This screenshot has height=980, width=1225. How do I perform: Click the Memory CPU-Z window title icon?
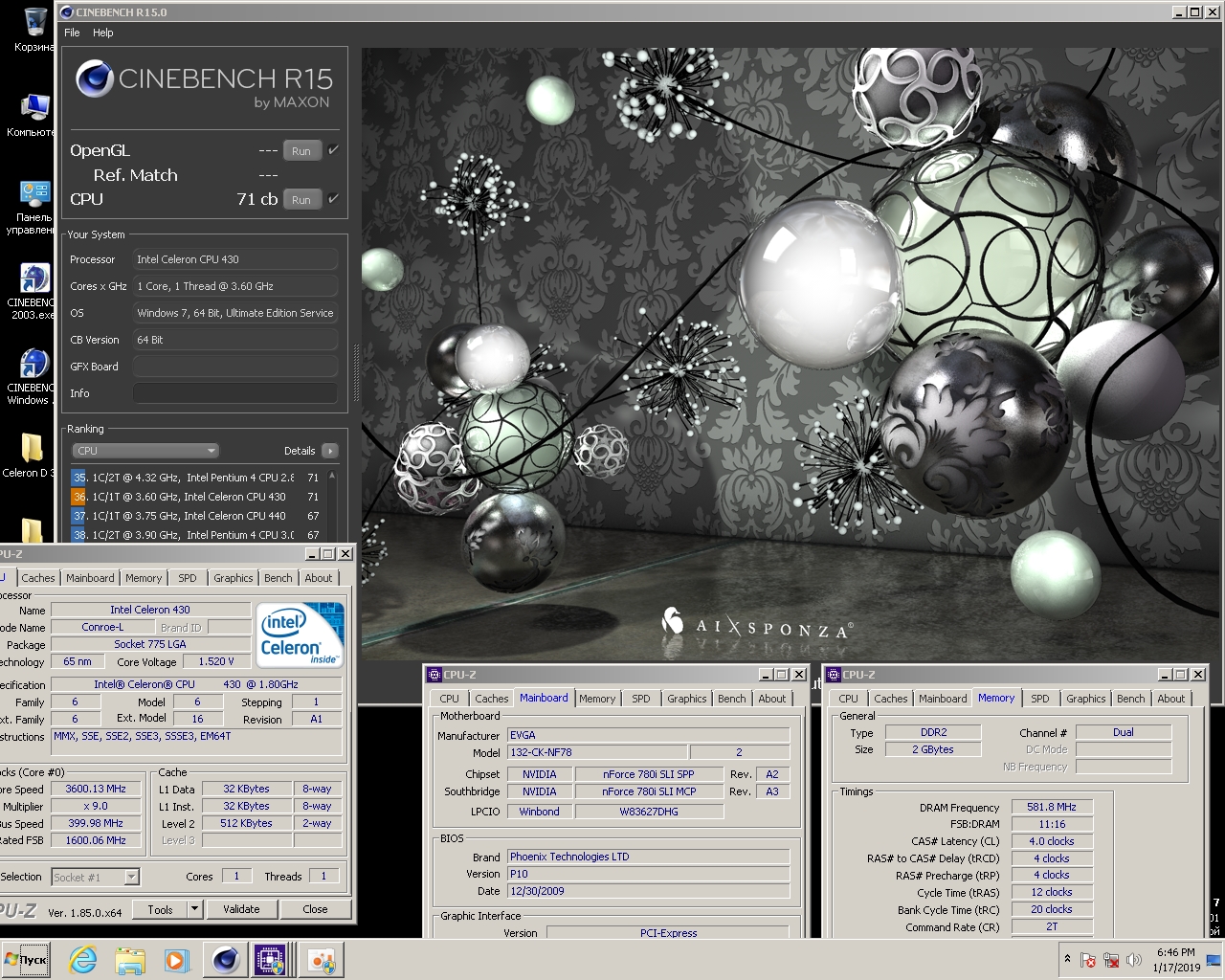pos(834,675)
